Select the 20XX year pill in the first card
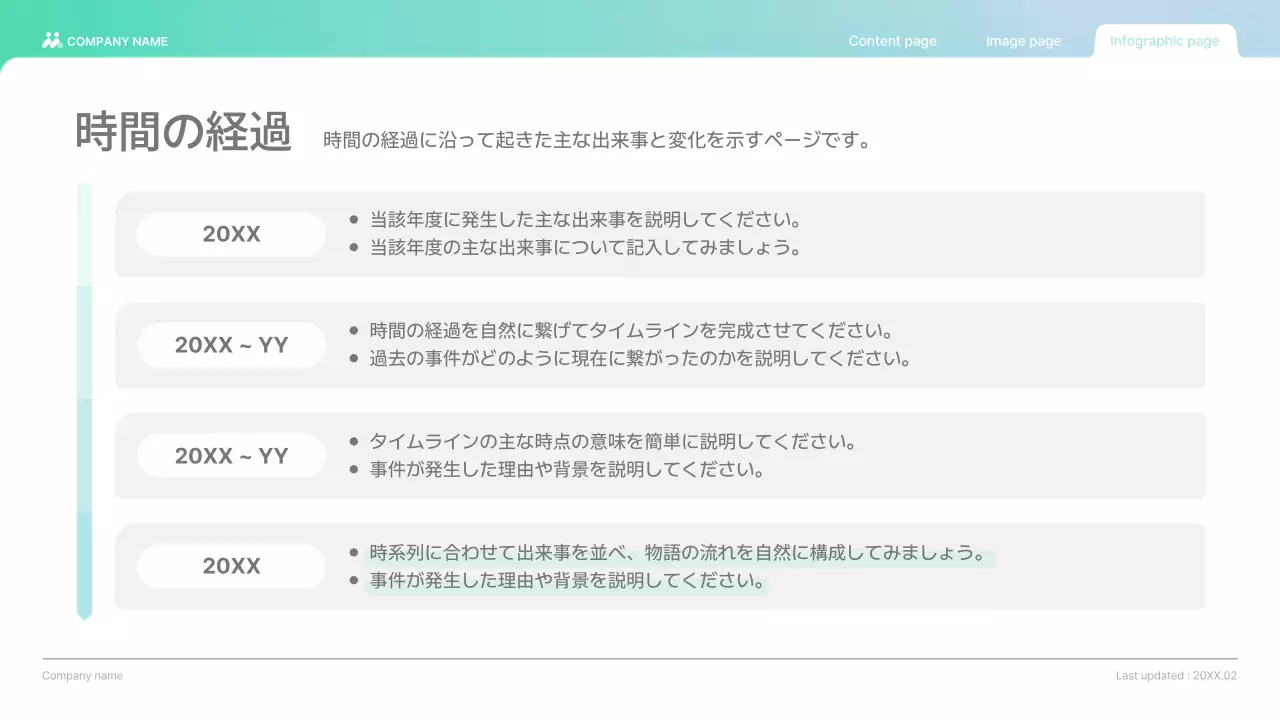1280x720 pixels. [231, 234]
